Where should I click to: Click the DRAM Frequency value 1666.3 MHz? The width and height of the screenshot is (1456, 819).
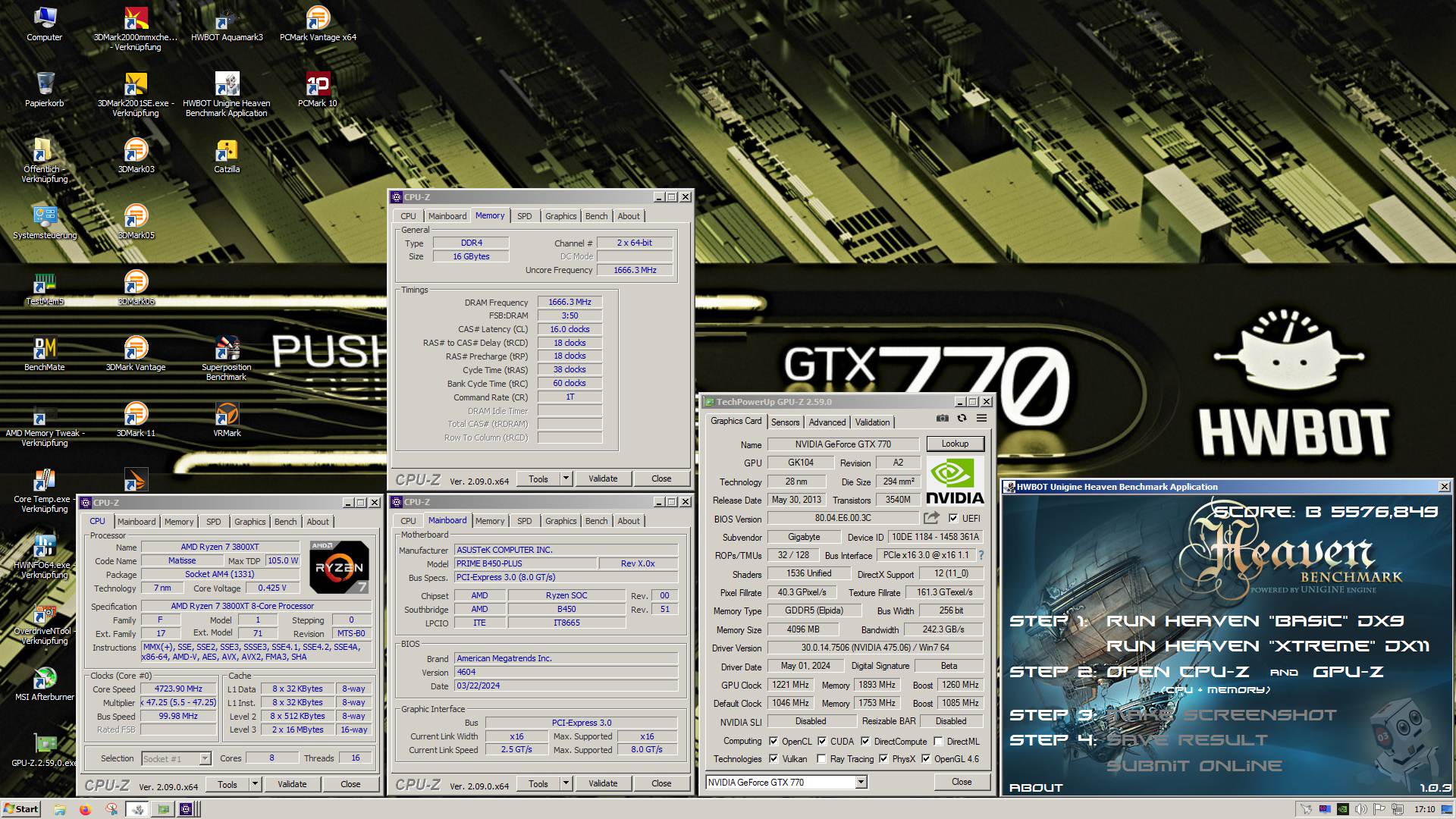click(570, 302)
